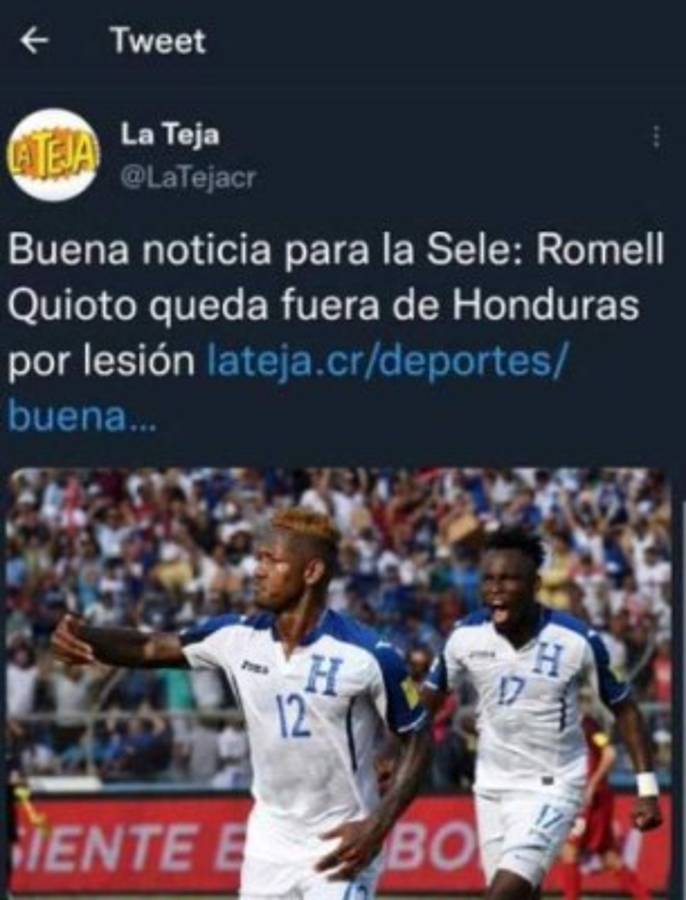686x900 pixels.
Task: Open La Teja profile avatar
Action: click(x=54, y=155)
